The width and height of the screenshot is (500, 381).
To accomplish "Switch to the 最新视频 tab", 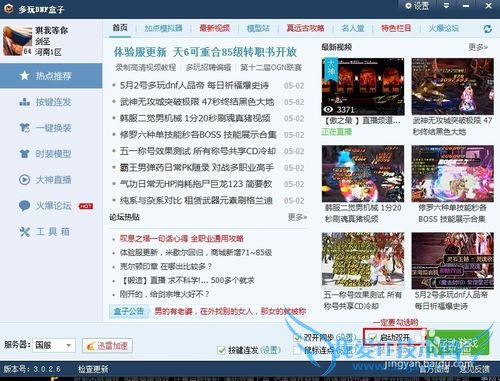I will click(x=215, y=28).
